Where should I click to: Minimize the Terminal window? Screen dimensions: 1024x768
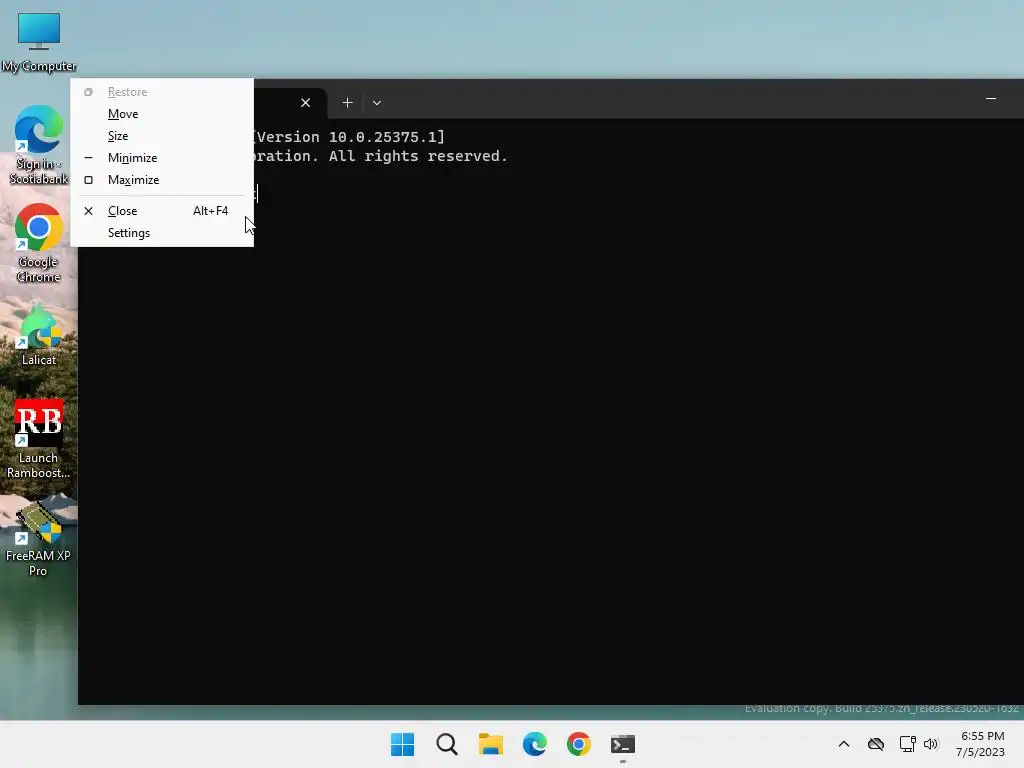click(991, 99)
